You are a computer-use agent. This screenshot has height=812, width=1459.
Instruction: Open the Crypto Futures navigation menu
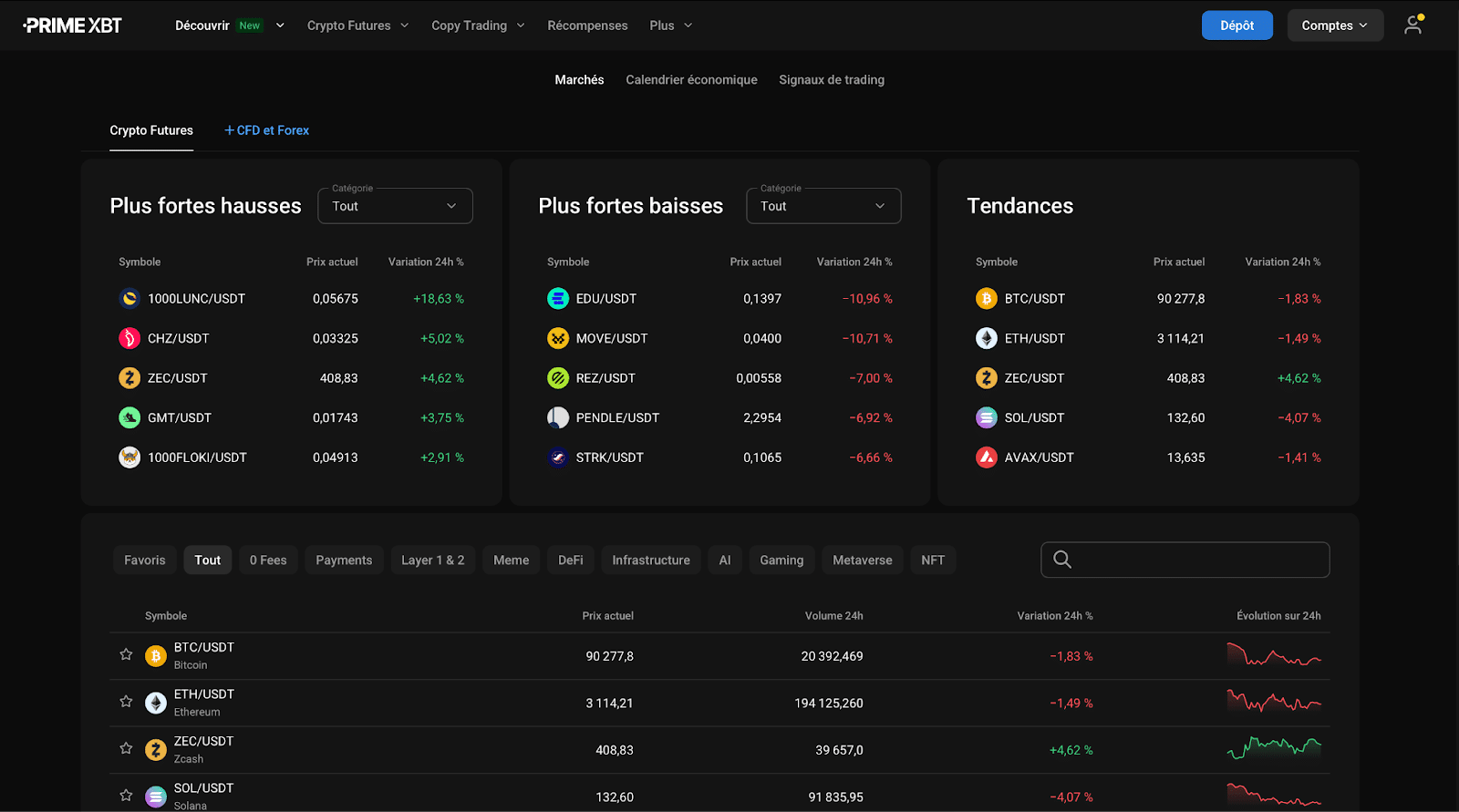[357, 26]
